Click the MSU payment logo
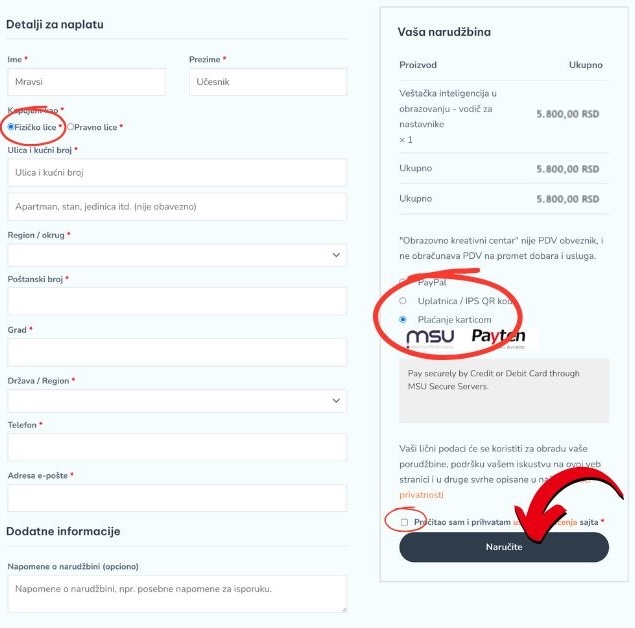This screenshot has height=628, width=635. (x=431, y=336)
